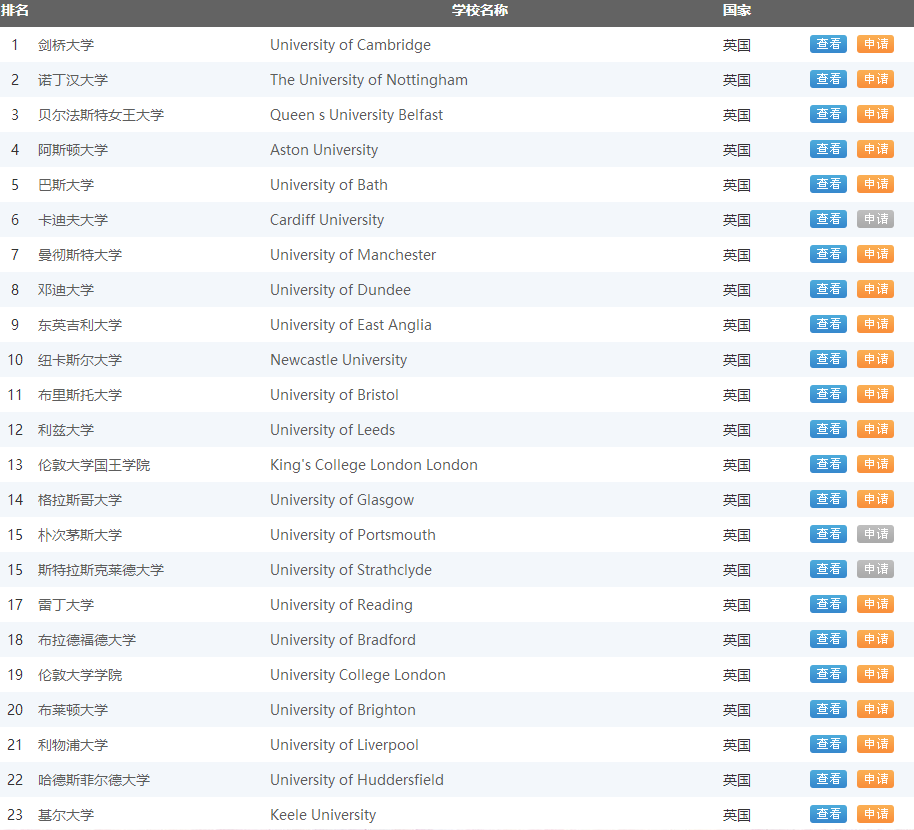The height and width of the screenshot is (830, 914).
Task: View Cardiff University with 查看 button
Action: (x=828, y=219)
